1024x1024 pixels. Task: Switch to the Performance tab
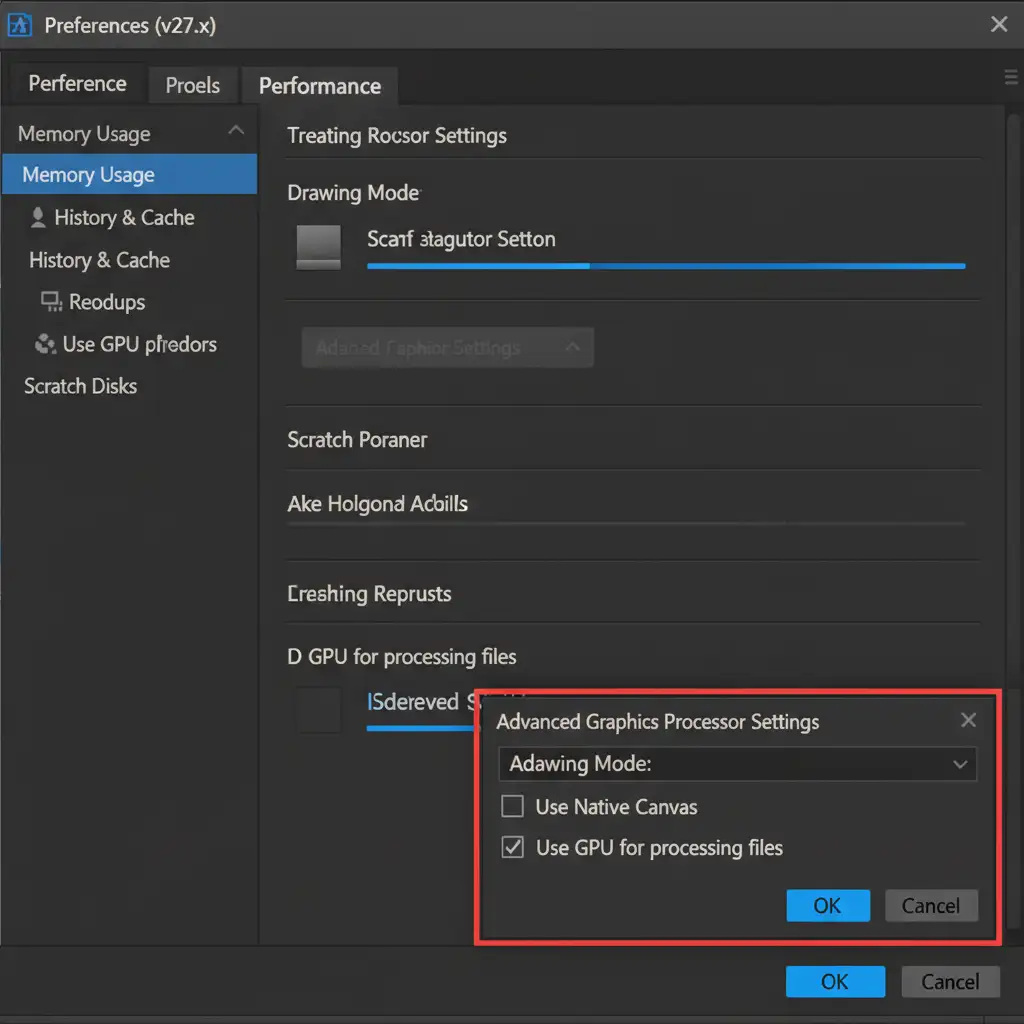click(x=320, y=86)
